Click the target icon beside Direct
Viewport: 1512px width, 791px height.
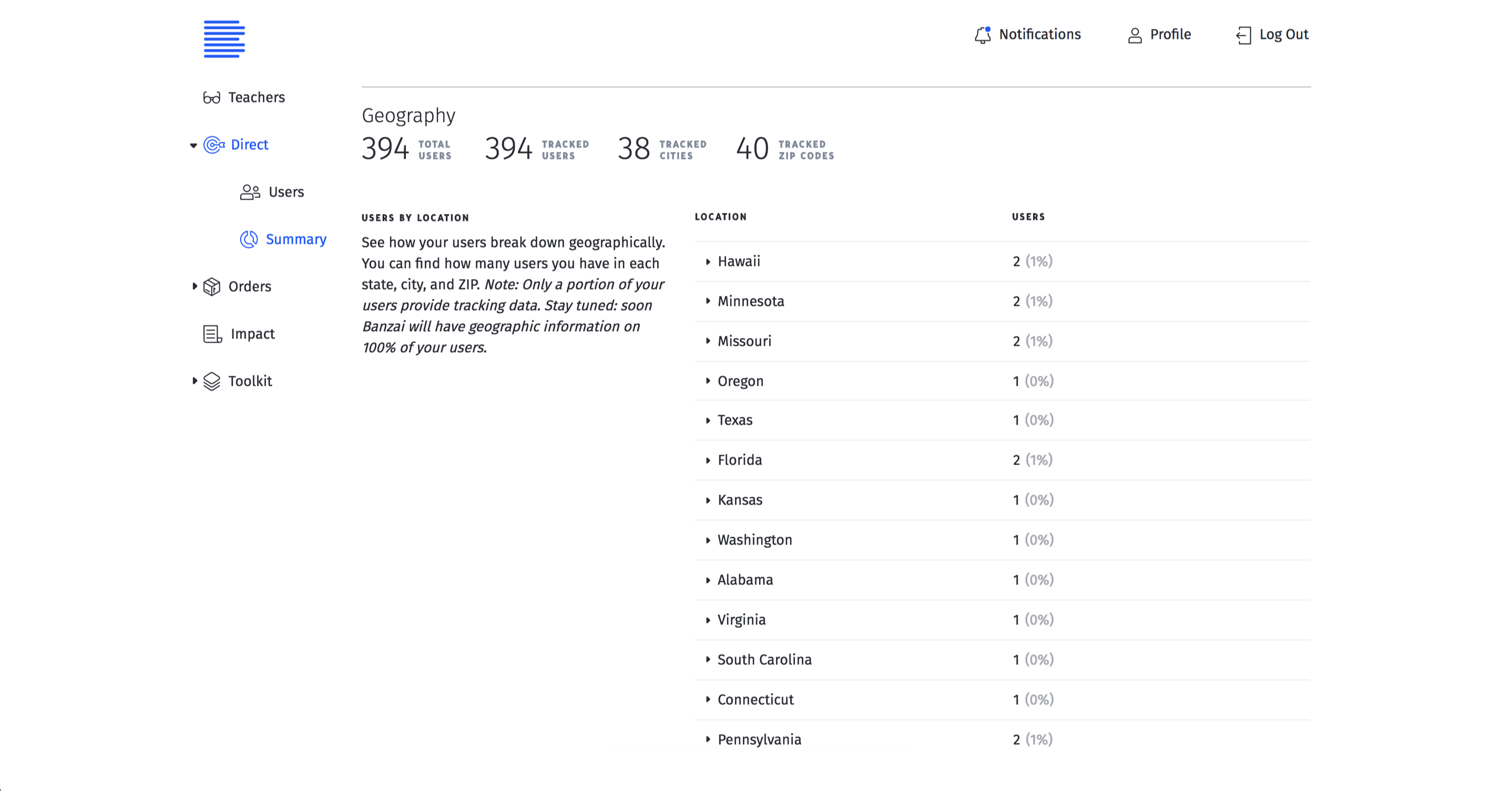213,145
